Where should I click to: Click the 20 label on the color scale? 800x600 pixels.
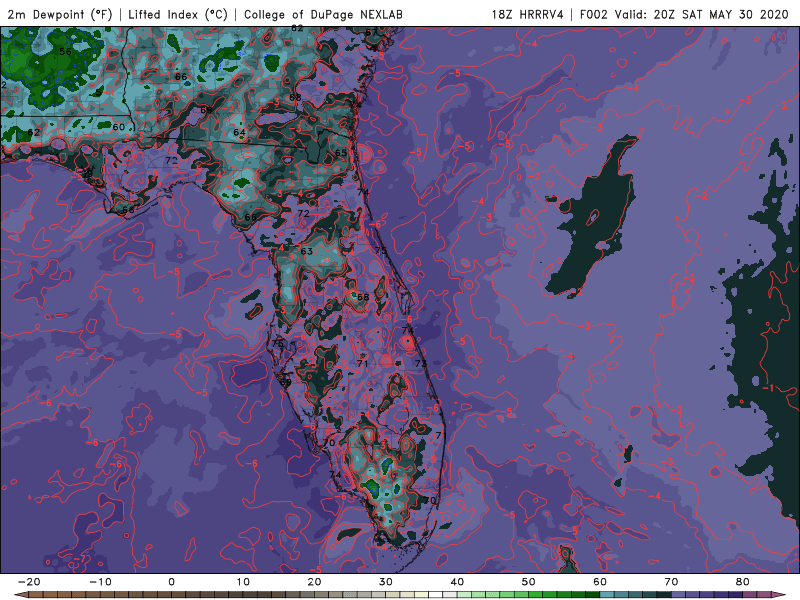pyautogui.click(x=314, y=582)
